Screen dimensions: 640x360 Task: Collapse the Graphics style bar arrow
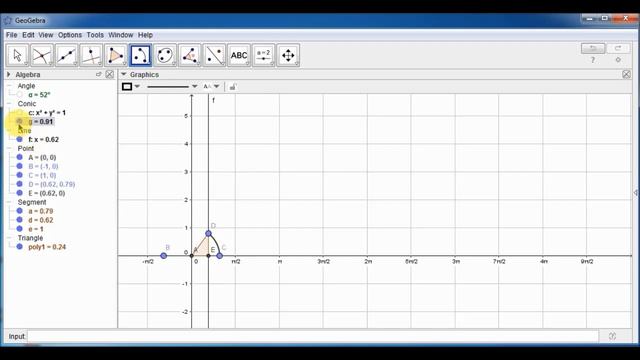pos(124,74)
